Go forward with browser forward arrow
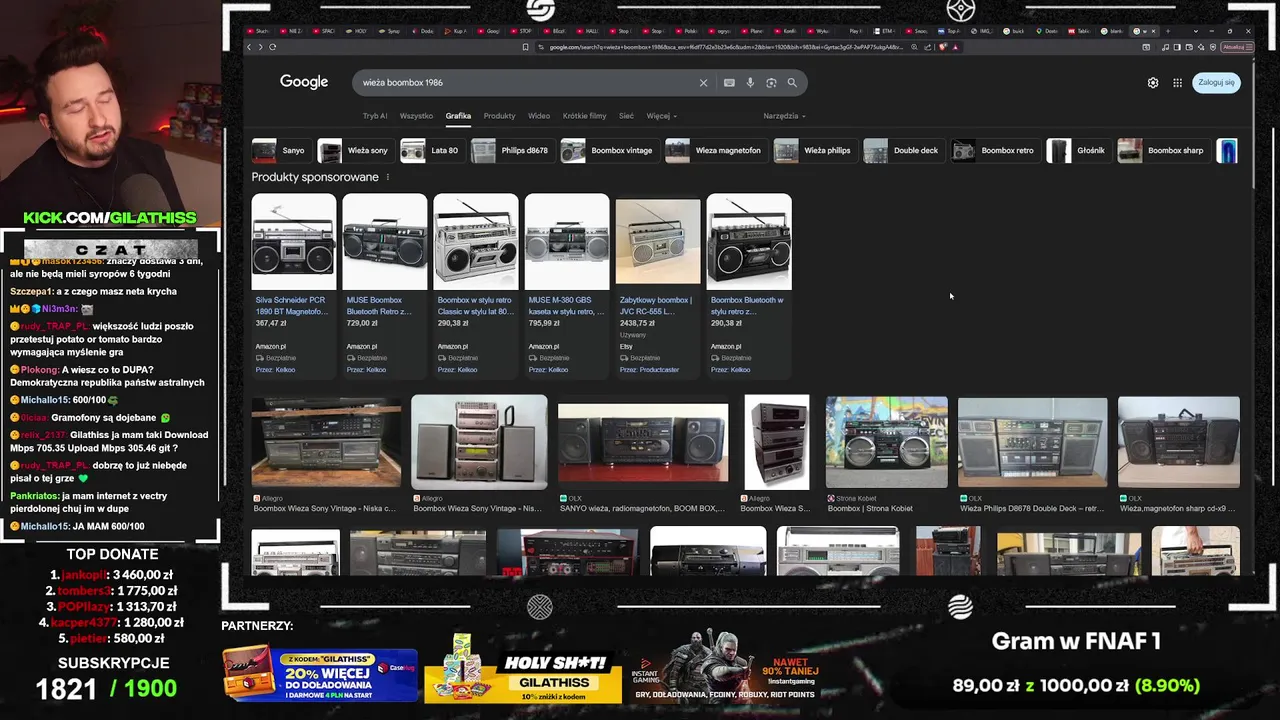 261,47
